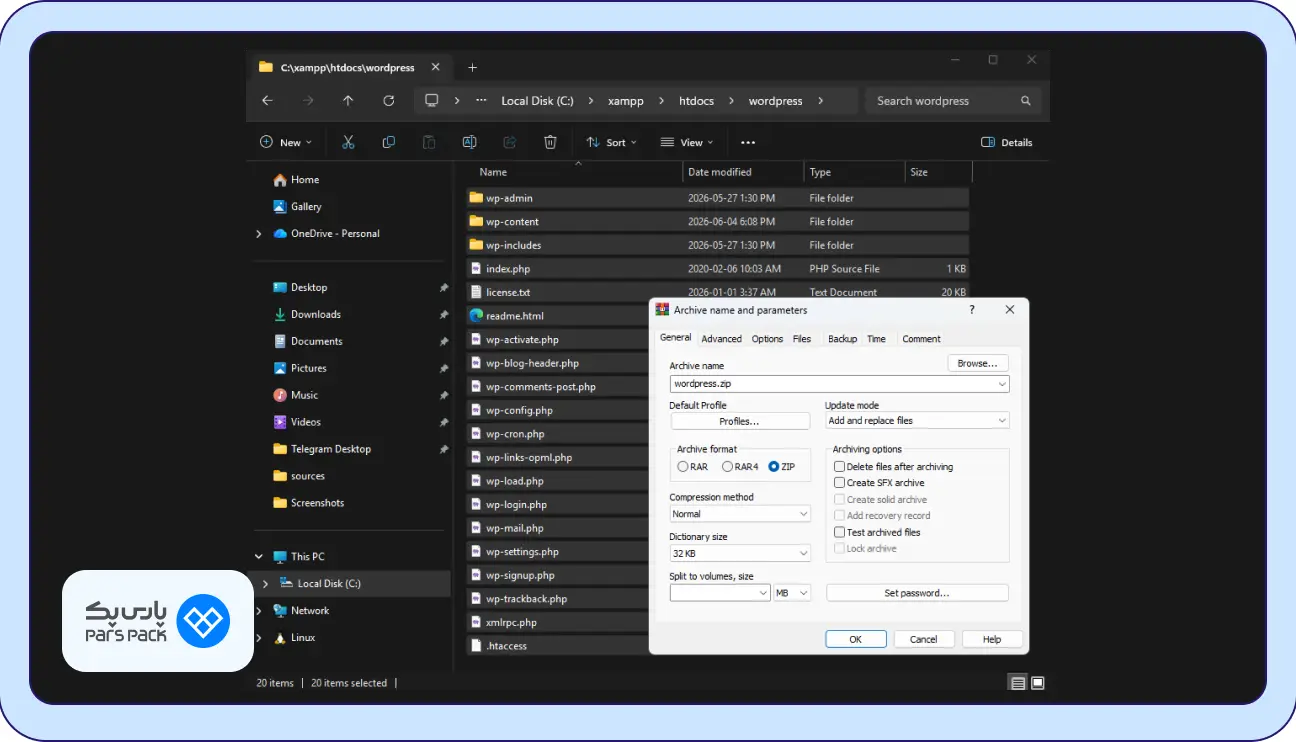The image size is (1296, 742).
Task: Go back using the Back arrow
Action: (x=267, y=101)
